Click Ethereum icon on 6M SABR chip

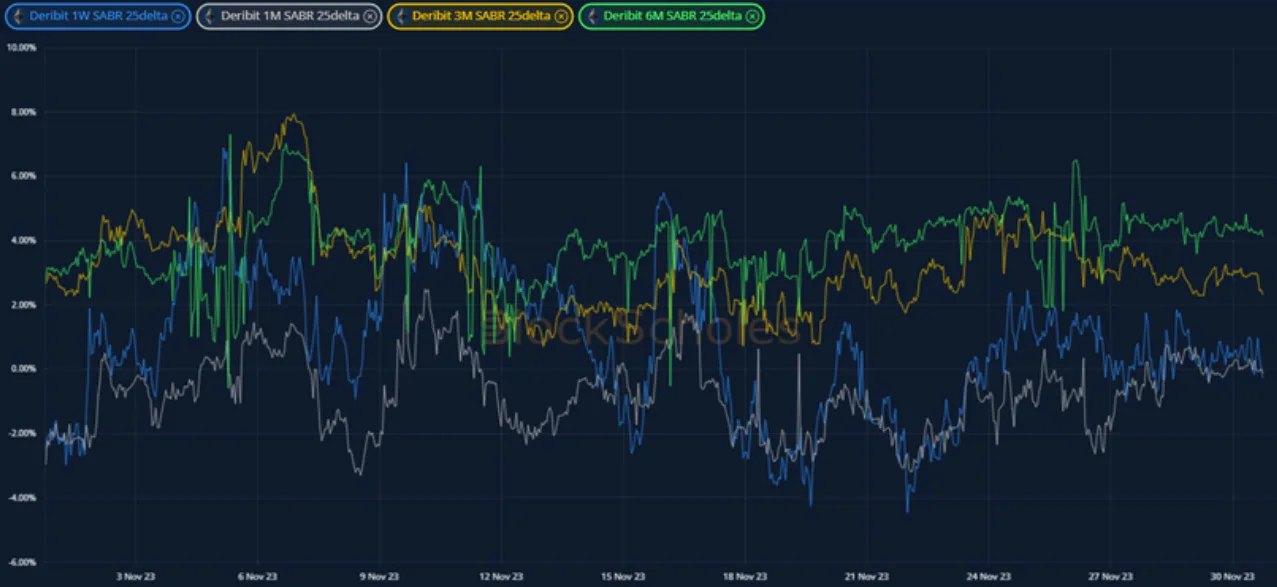[592, 16]
